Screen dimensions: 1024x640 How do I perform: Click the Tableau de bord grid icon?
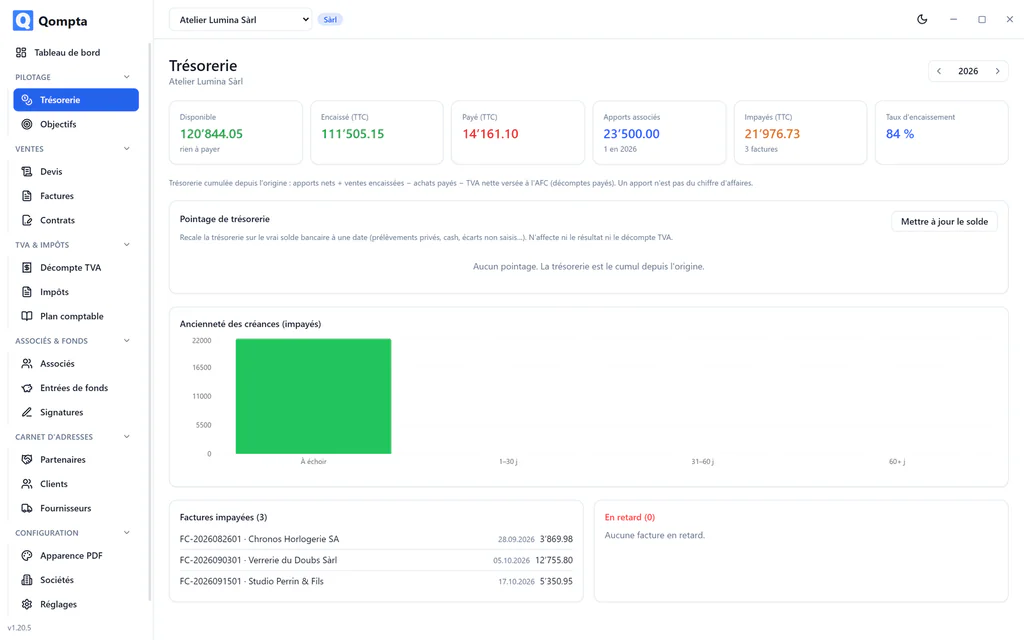click(x=21, y=52)
